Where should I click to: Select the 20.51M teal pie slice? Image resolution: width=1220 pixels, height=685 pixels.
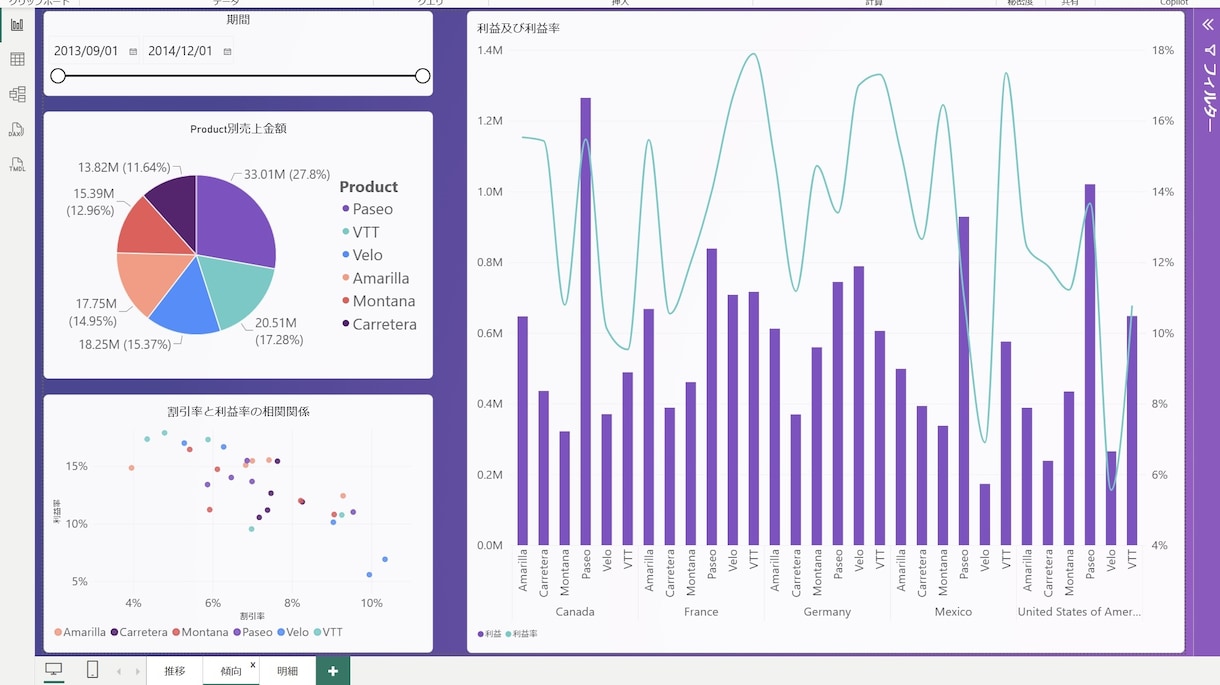pos(238,290)
